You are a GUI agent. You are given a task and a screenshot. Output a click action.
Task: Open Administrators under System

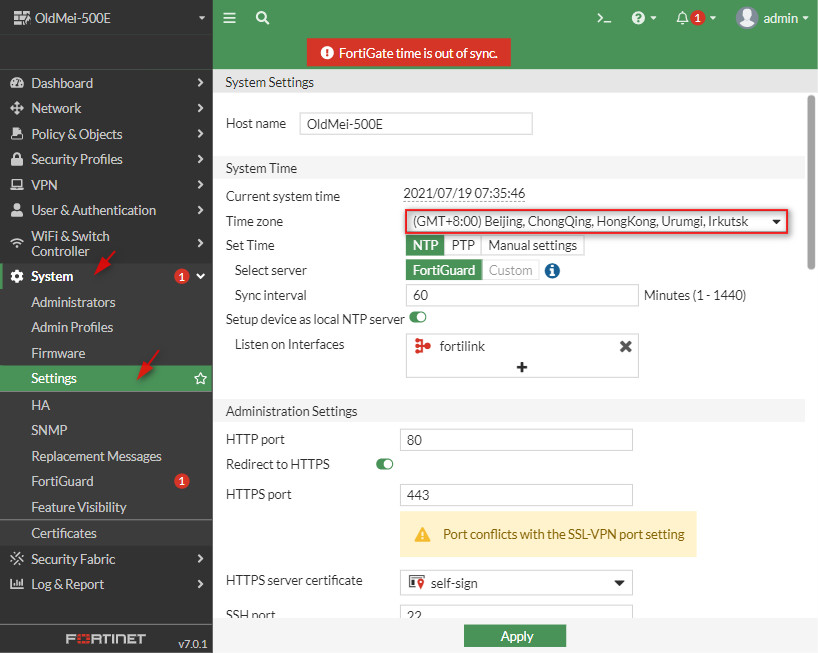[x=73, y=302]
